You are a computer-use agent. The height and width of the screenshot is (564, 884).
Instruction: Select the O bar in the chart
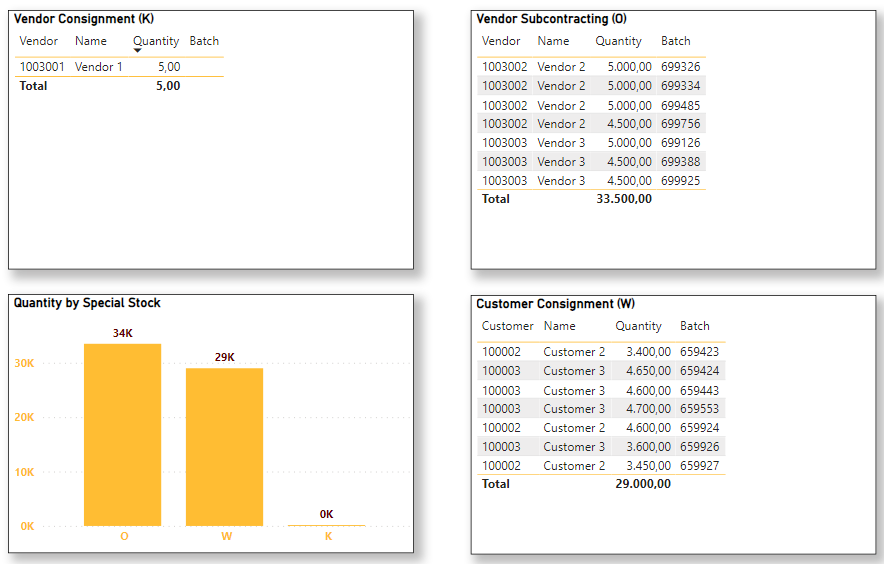122,435
